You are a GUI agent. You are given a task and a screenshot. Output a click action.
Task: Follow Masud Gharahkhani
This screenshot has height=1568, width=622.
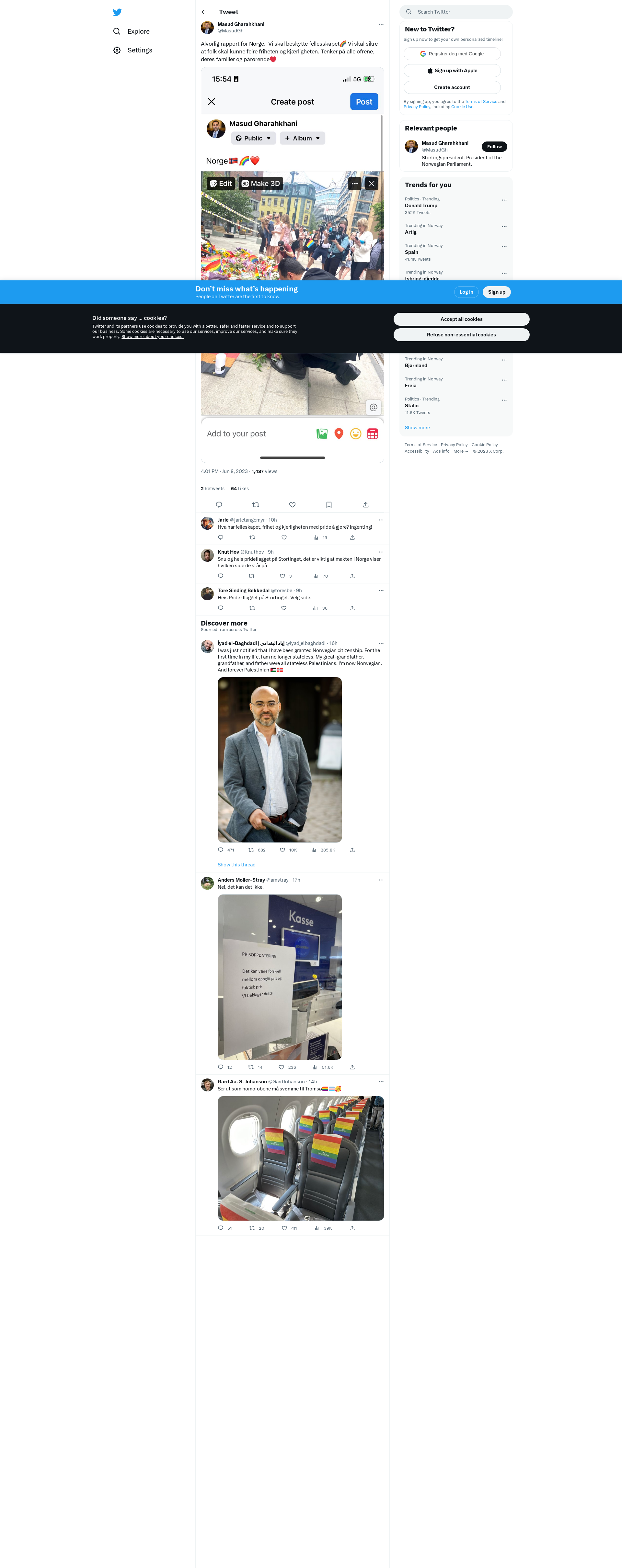coord(494,147)
